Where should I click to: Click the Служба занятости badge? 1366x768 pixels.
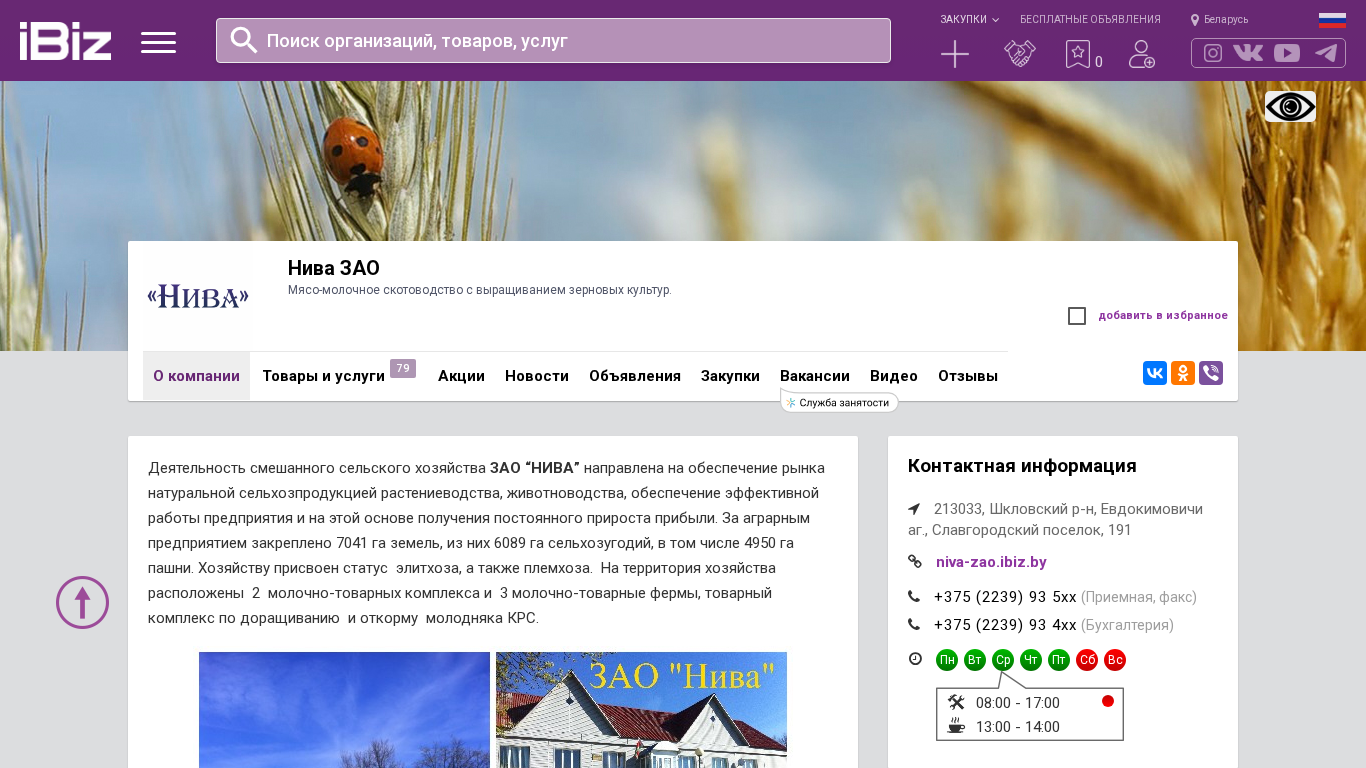point(840,402)
